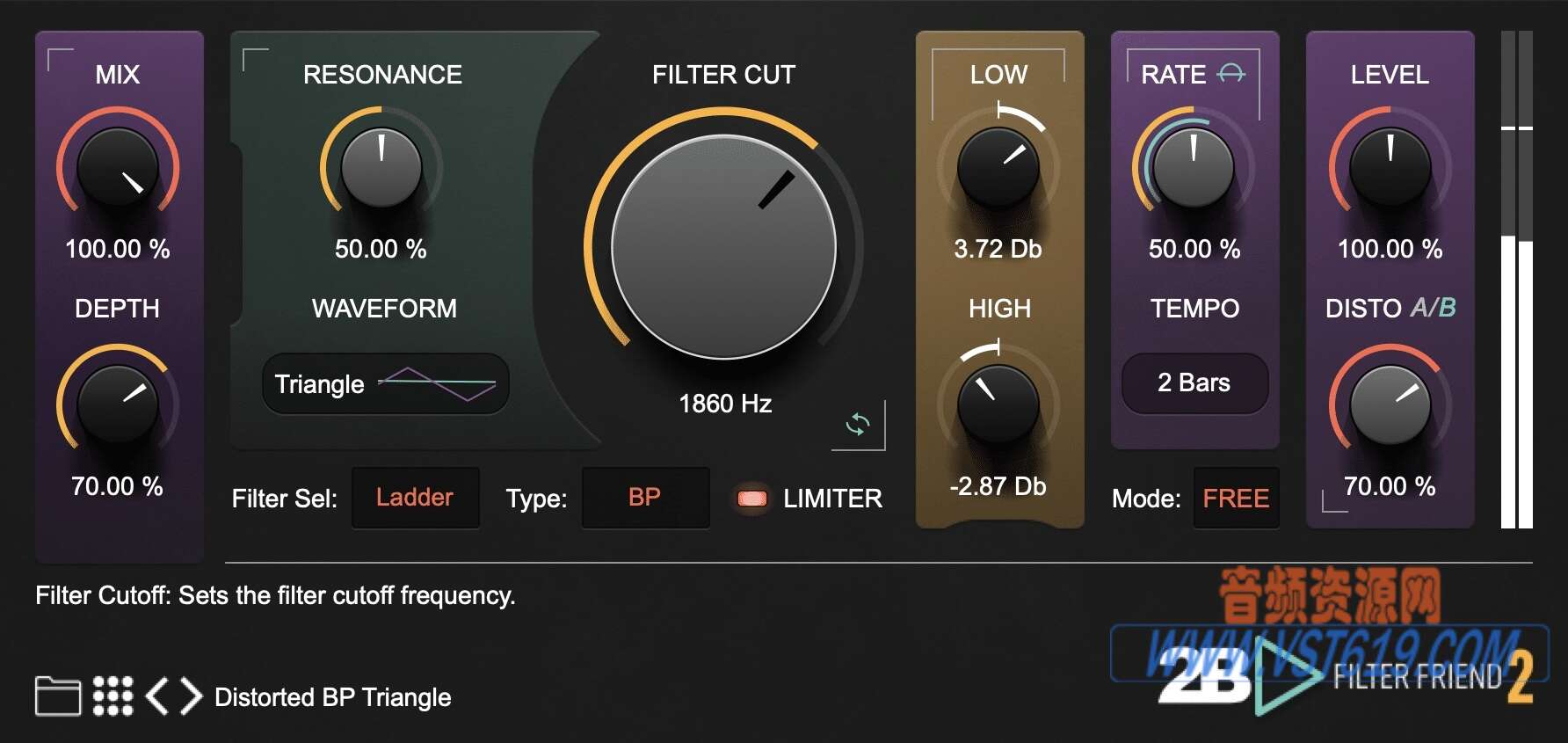
Task: Go to next preset with right arrow
Action: tap(192, 696)
